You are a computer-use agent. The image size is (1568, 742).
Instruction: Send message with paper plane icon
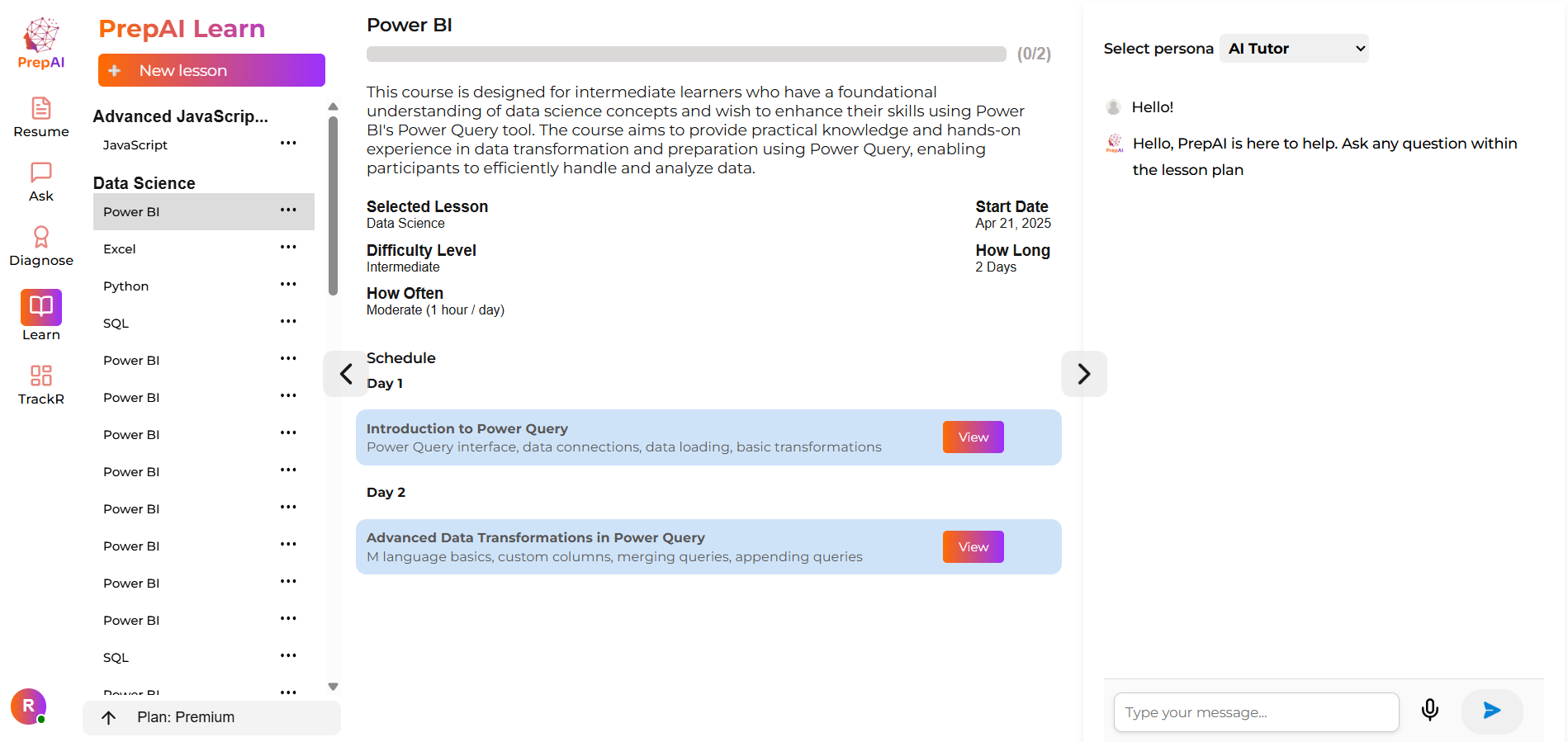(x=1491, y=711)
